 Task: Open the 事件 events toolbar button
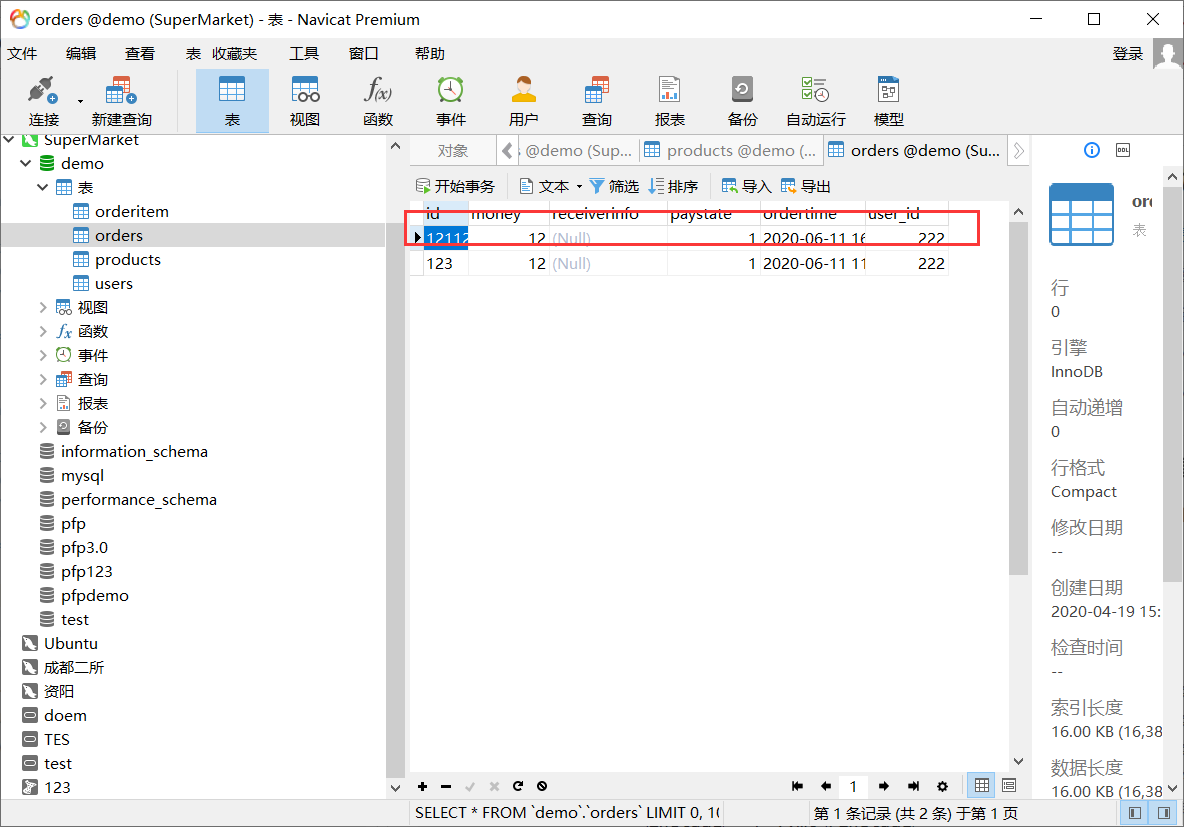(451, 101)
